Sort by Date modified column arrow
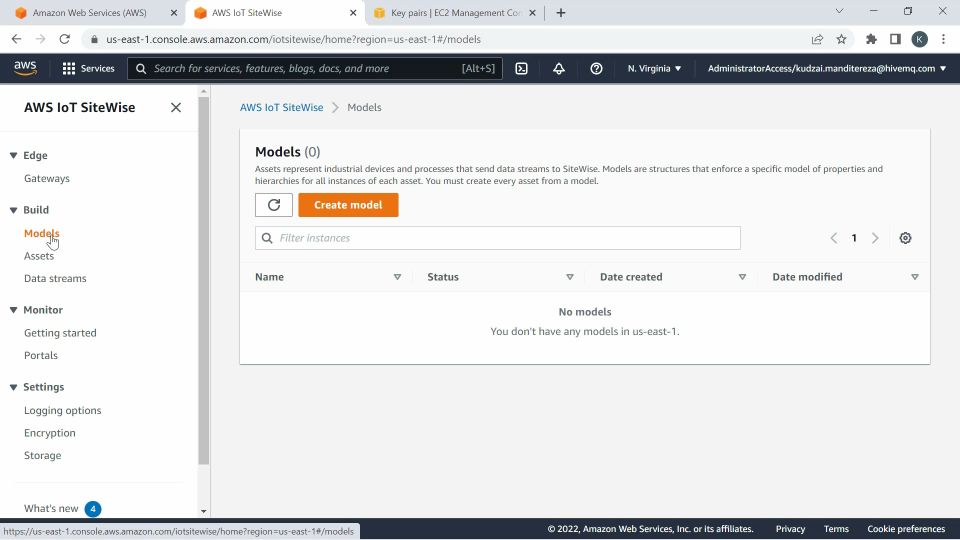Viewport: 960px width, 540px height. click(x=915, y=277)
